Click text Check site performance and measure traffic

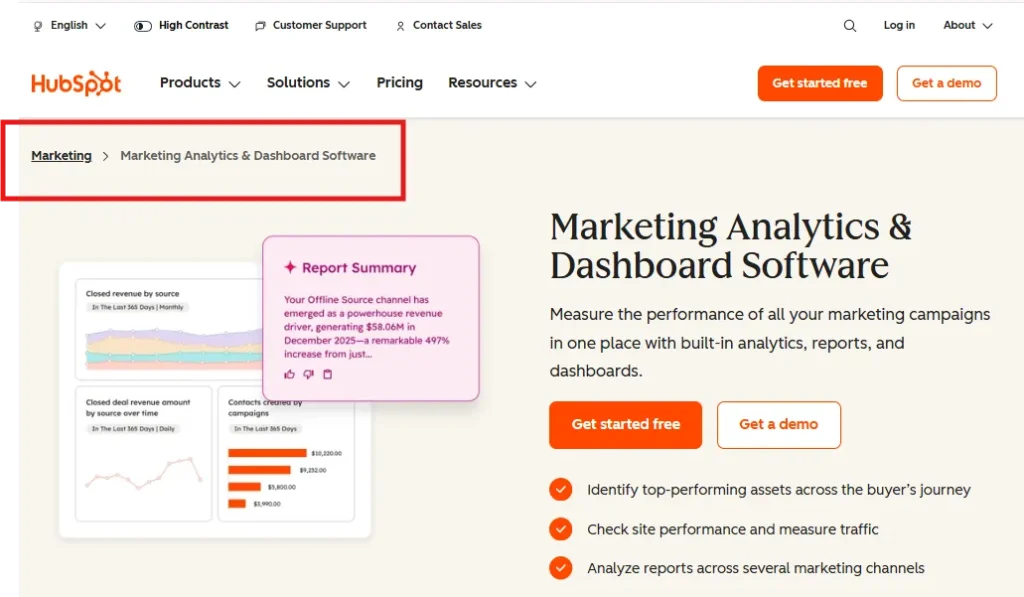click(x=733, y=529)
